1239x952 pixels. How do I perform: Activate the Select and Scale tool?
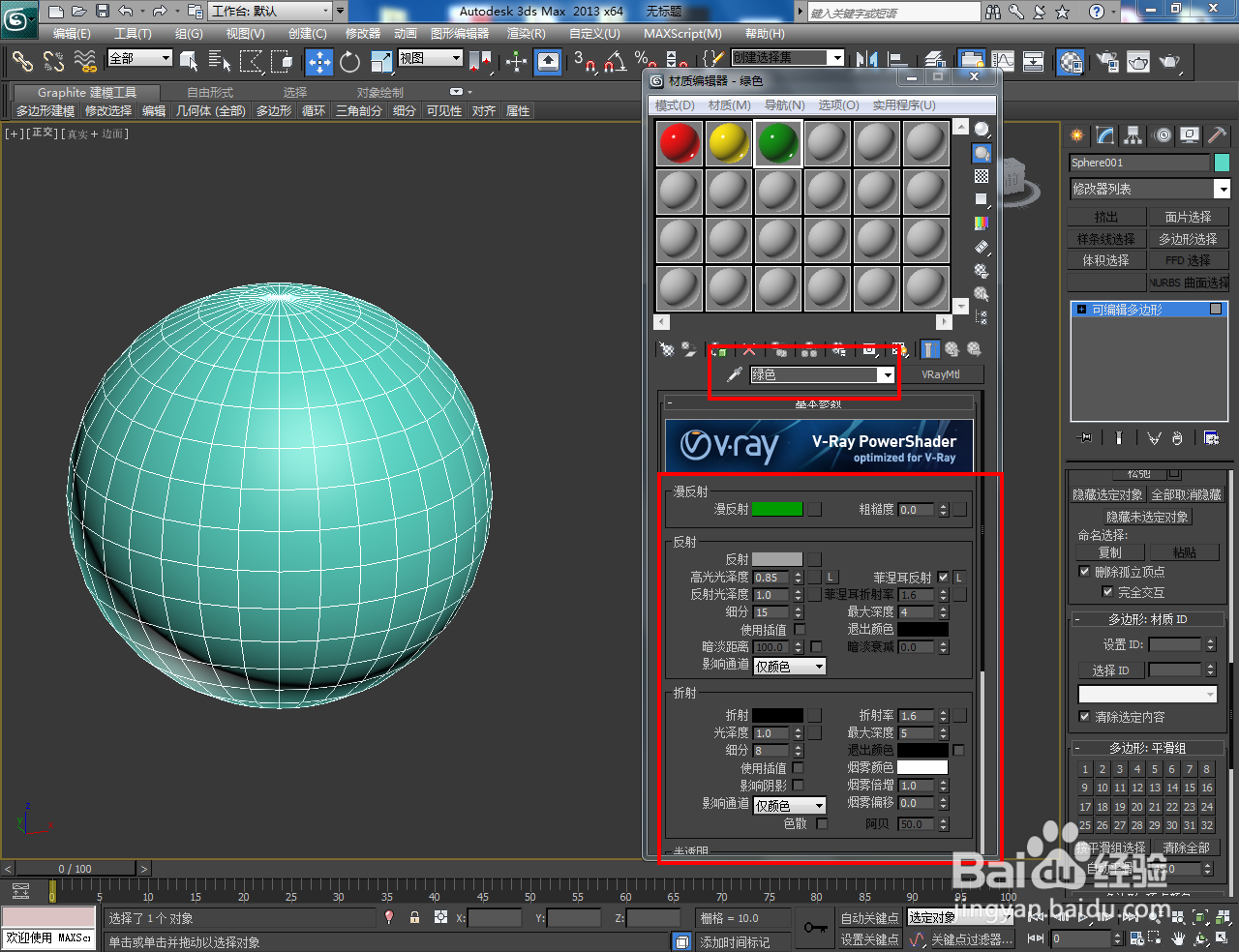point(381,62)
